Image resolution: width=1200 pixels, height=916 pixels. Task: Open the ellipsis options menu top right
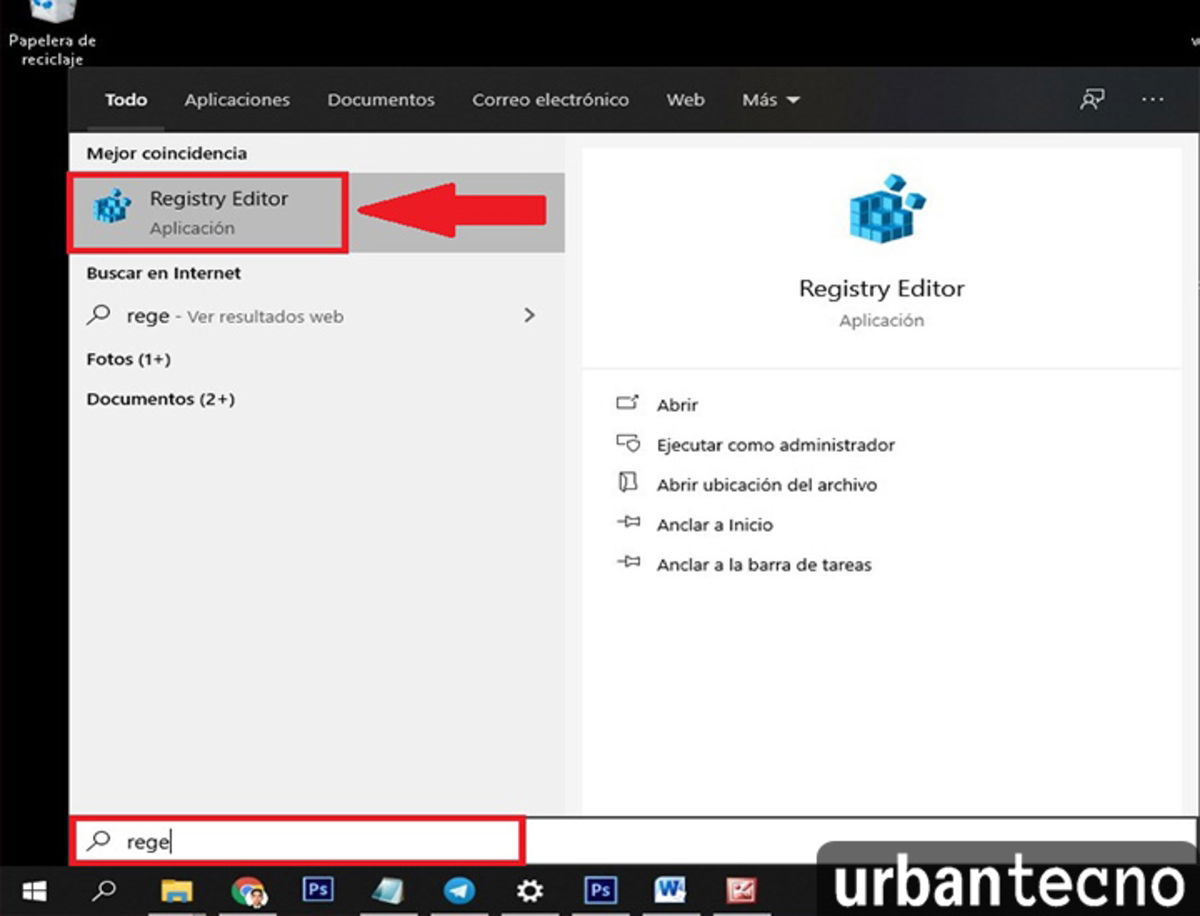click(x=1153, y=99)
